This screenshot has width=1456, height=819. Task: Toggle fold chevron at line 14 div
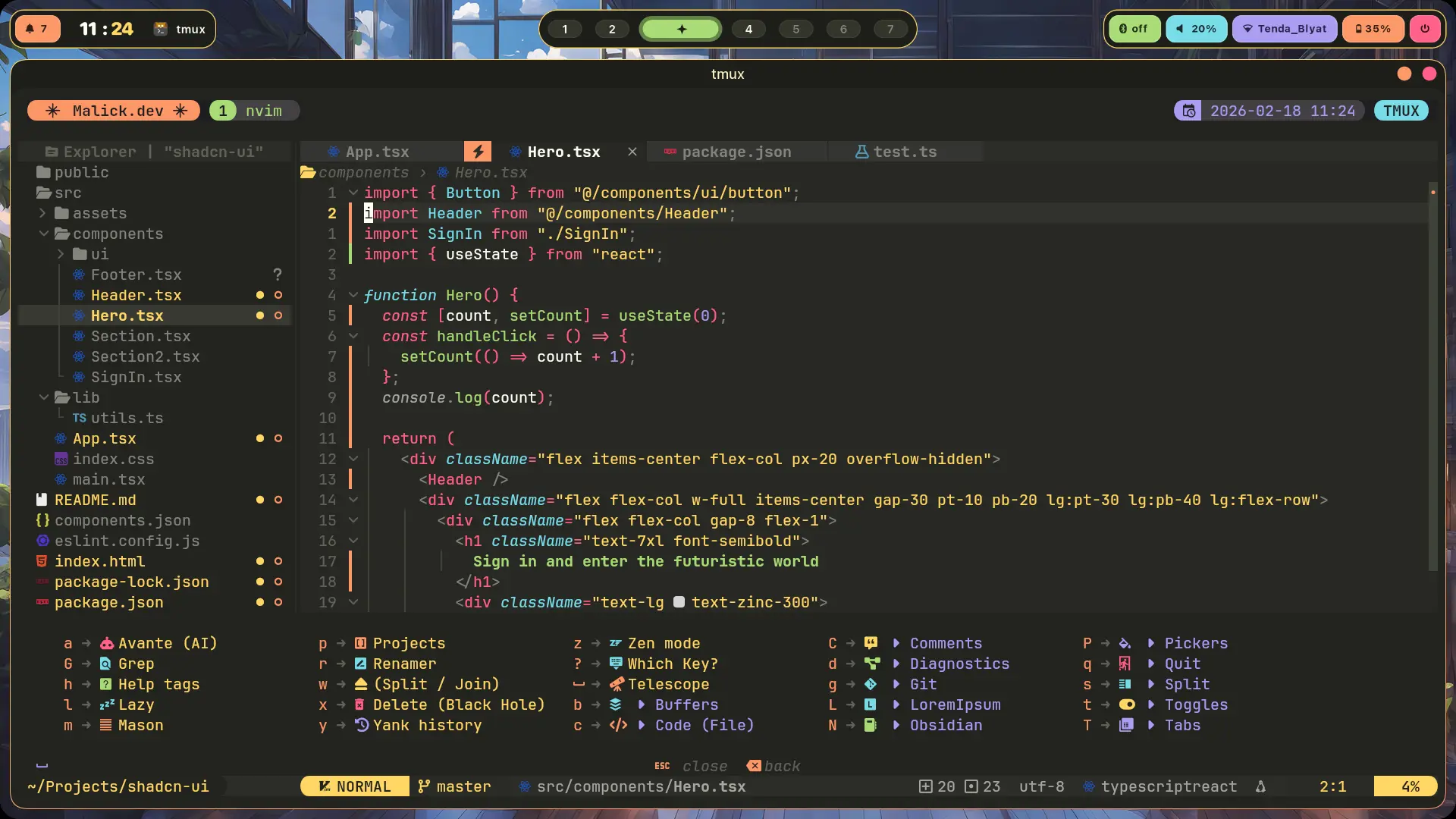(353, 500)
